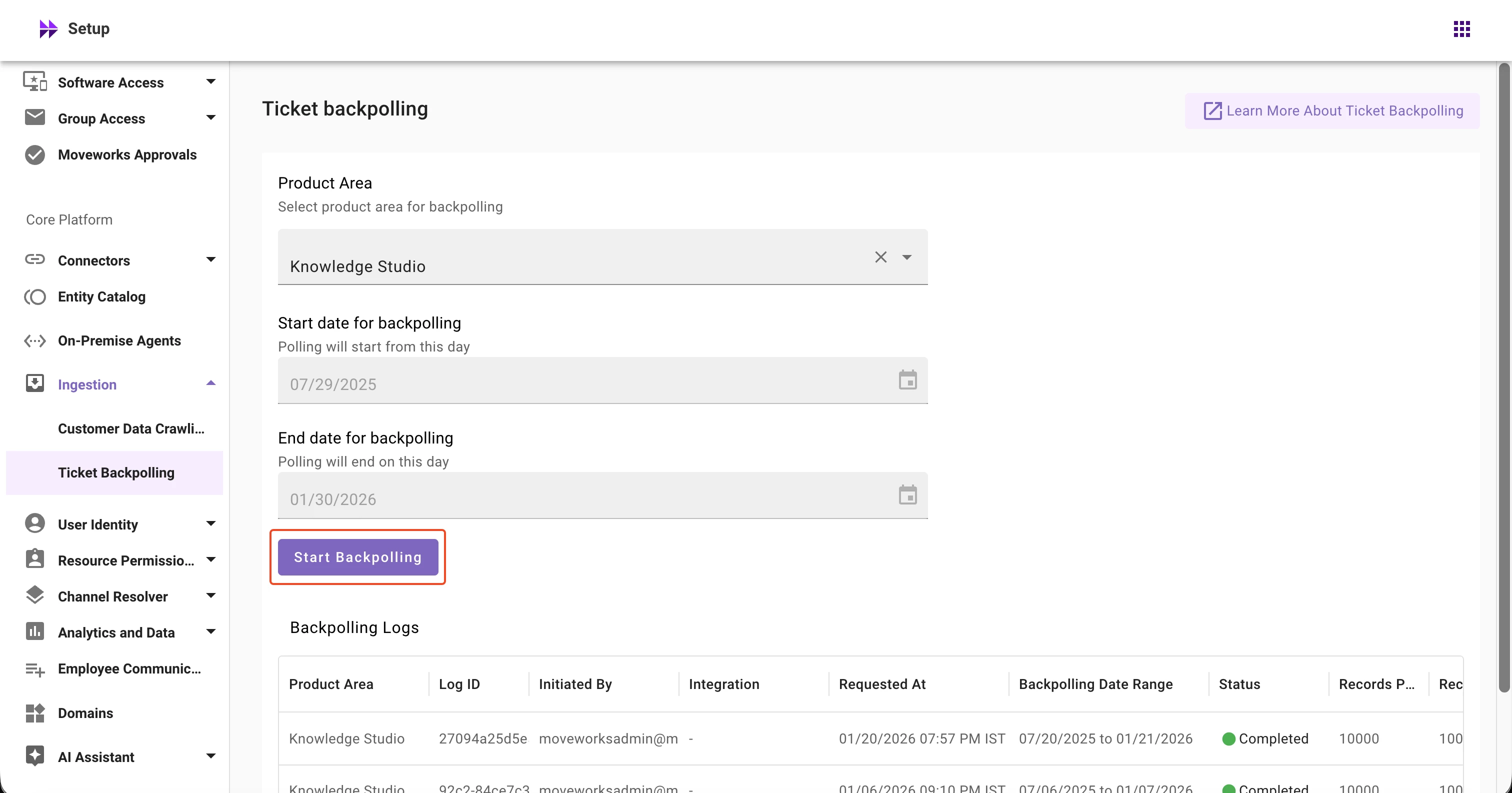Select Ticket Backpolling menu item
Screen dimensions: 1512x793
[x=116, y=473]
